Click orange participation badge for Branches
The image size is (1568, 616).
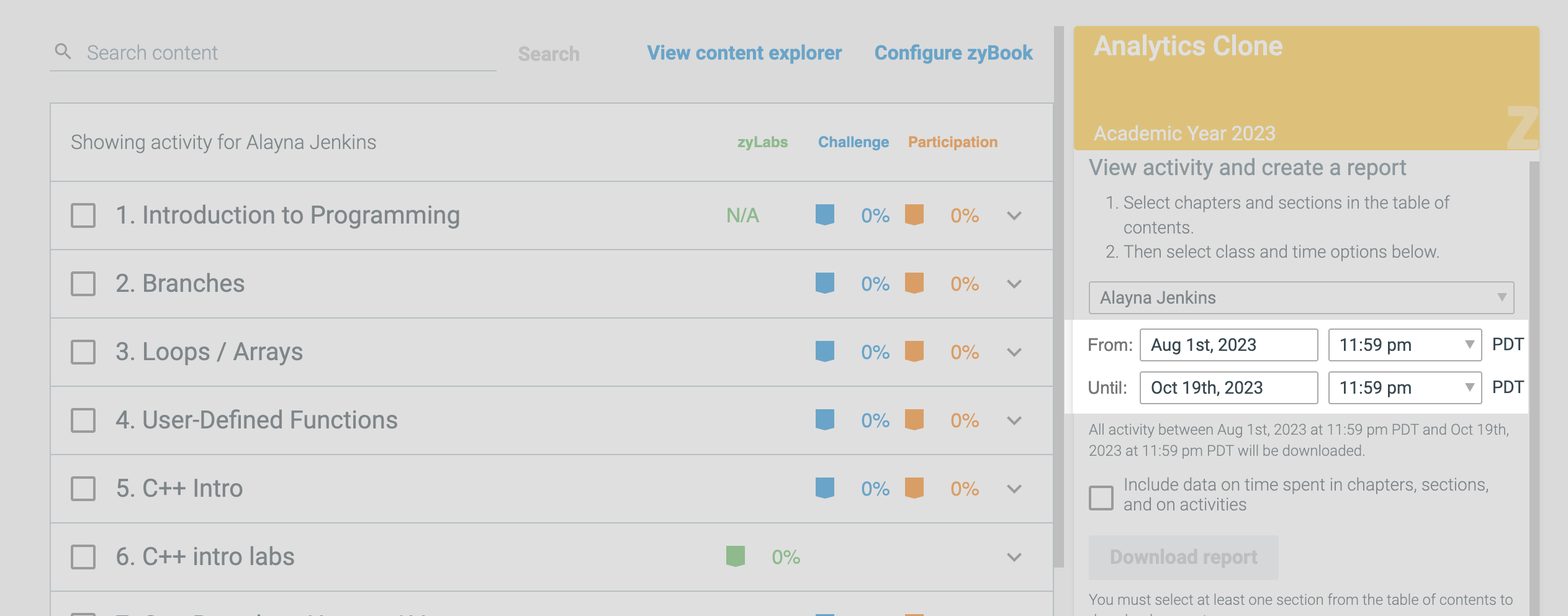914,283
